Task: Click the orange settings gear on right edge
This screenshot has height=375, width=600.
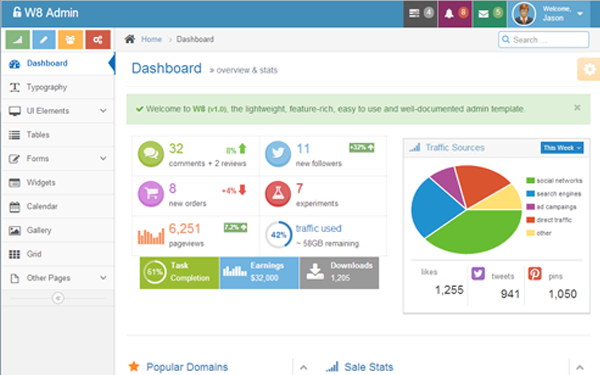Action: (x=589, y=69)
